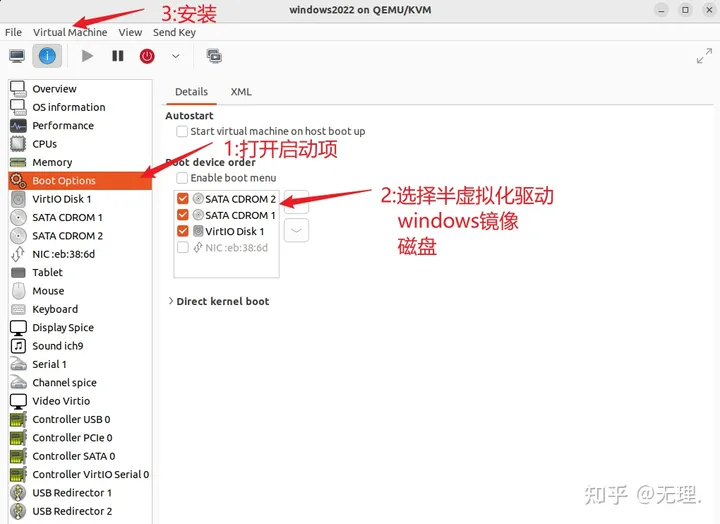Move selected boot device up
Image resolution: width=720 pixels, height=524 pixels.
[297, 202]
